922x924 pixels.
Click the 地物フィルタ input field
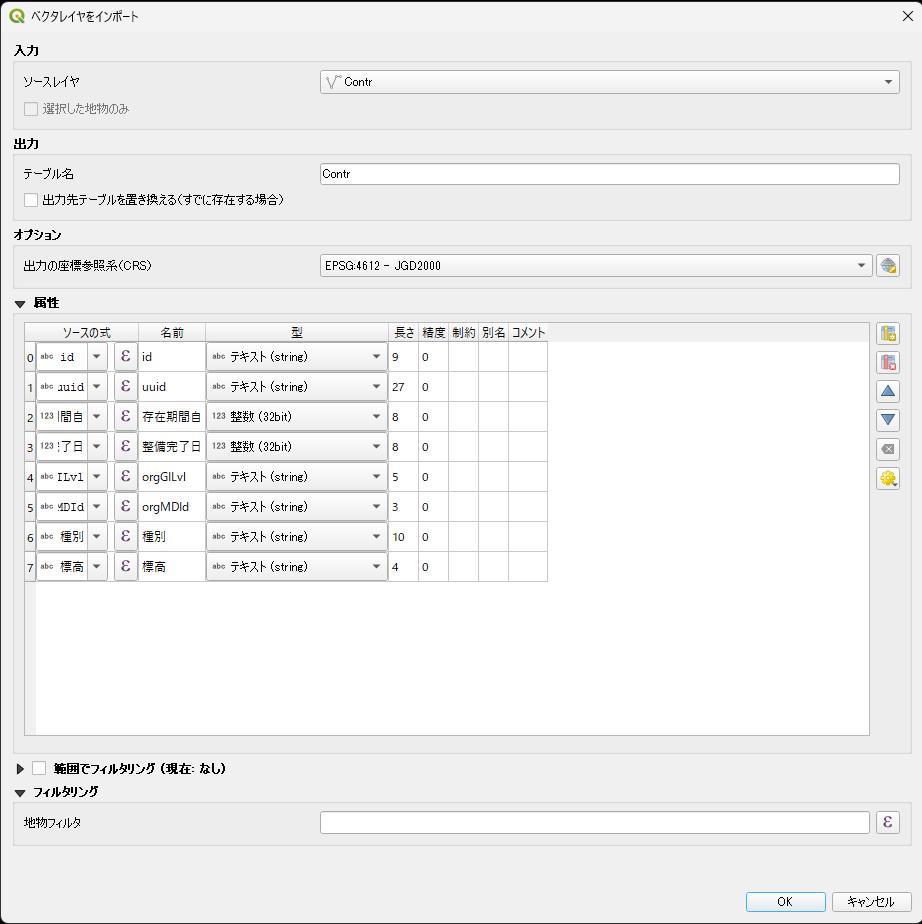tap(594, 822)
